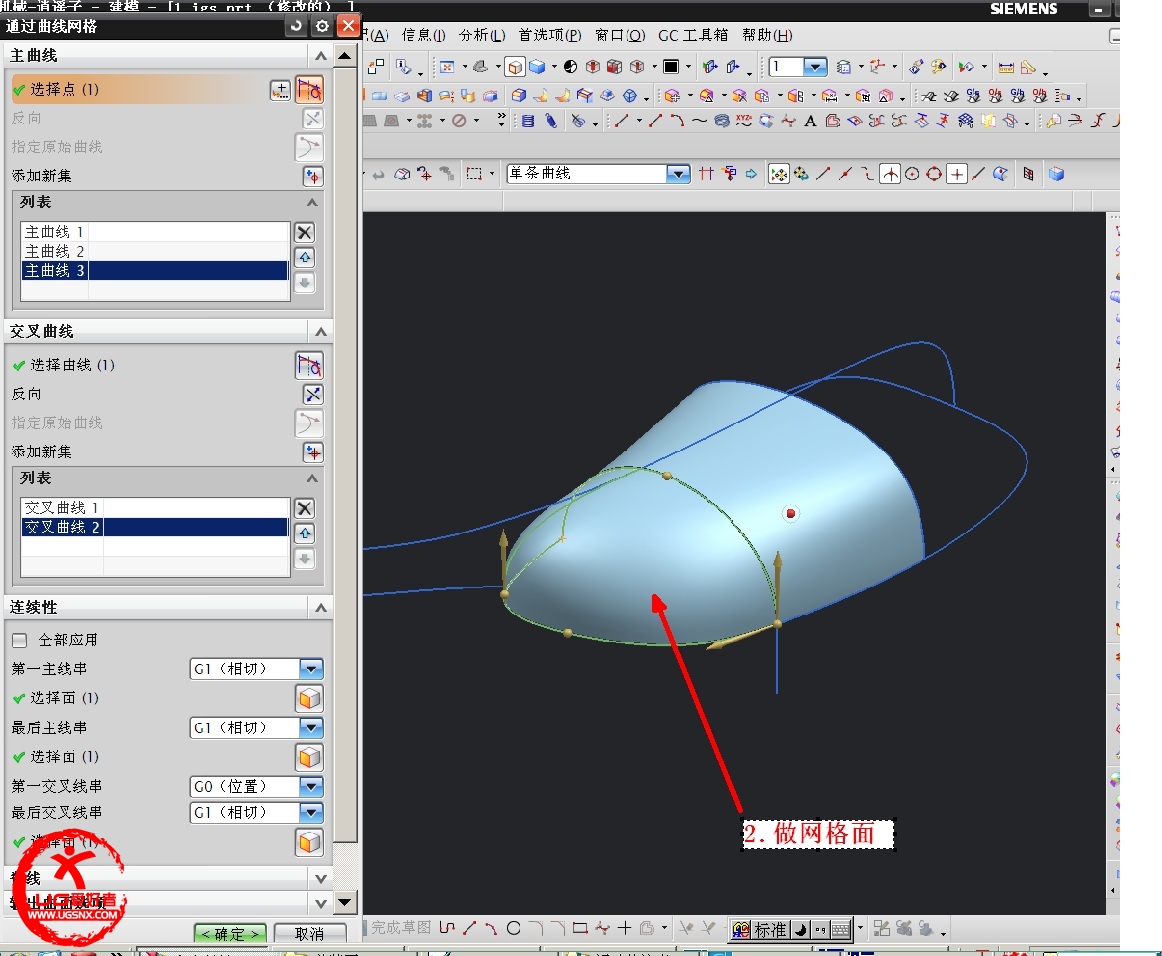Collapse the primary curves 列表
Viewport: 1162px width, 956px height.
coord(313,202)
